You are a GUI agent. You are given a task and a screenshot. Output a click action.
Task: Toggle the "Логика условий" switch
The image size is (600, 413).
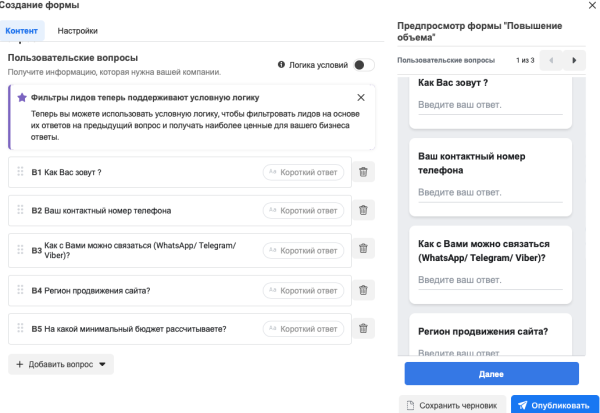point(364,65)
